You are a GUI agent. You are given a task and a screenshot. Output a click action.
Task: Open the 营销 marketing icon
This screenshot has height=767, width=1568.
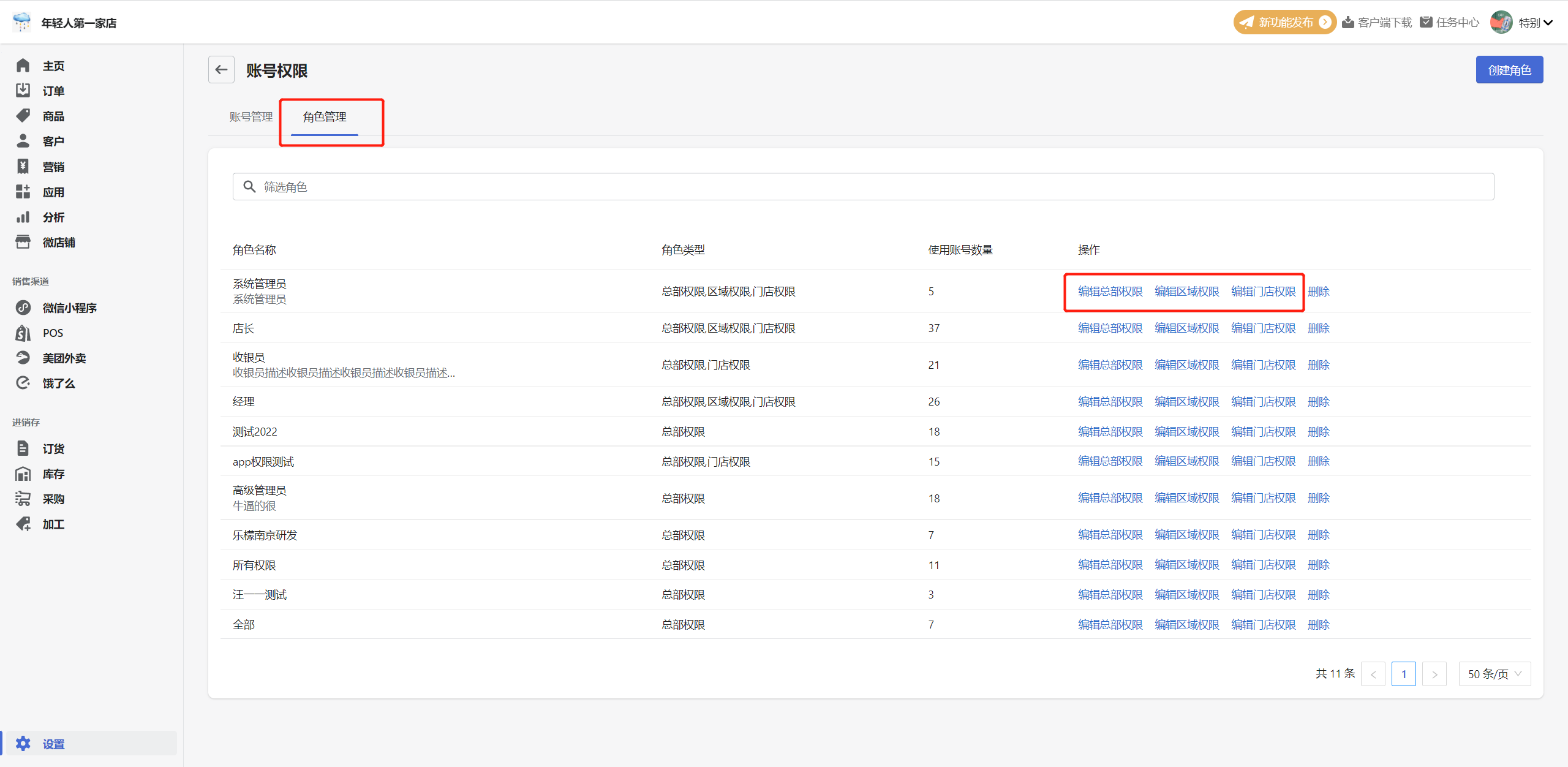(x=23, y=167)
